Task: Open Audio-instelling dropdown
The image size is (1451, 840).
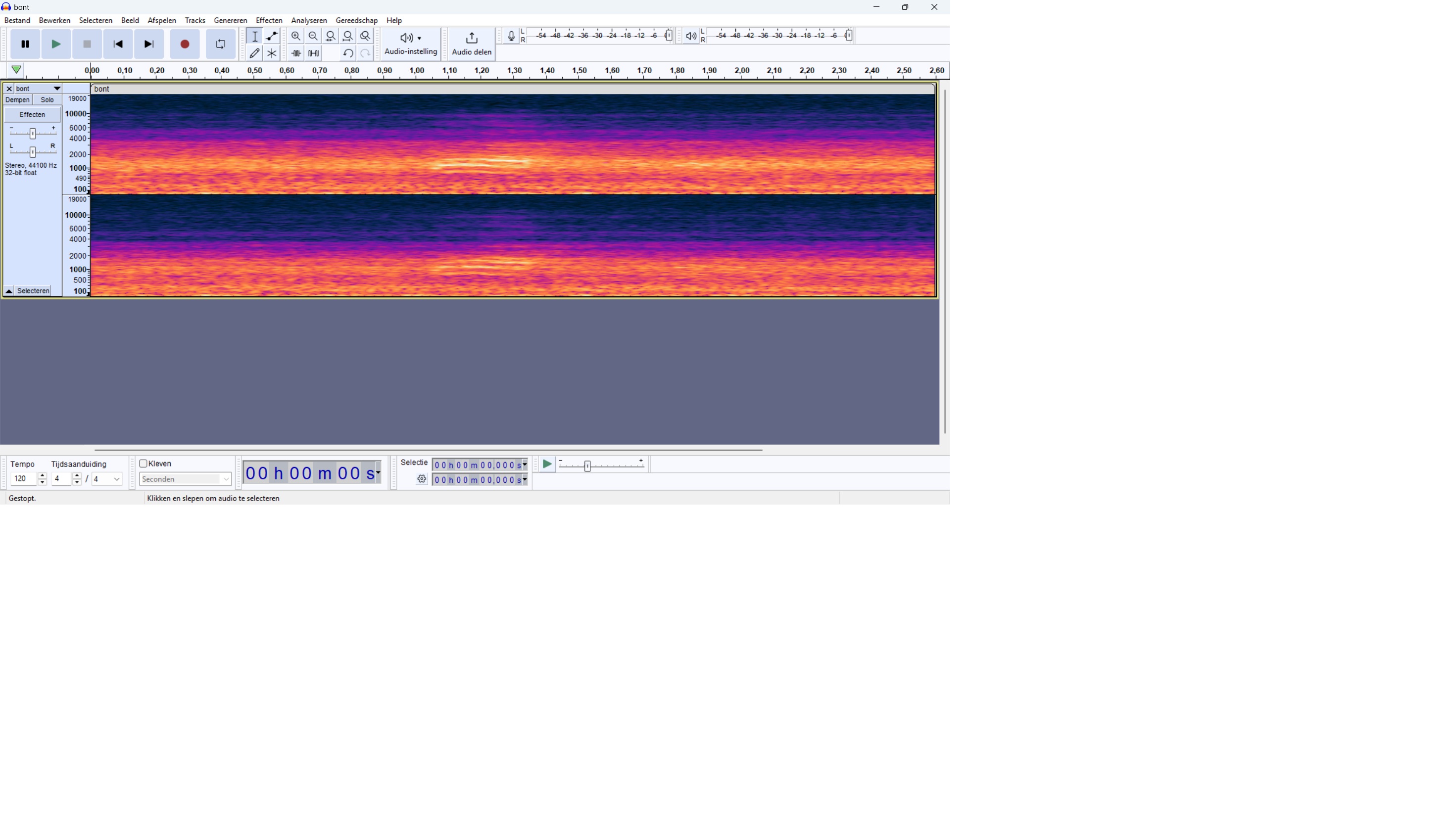Action: click(411, 45)
